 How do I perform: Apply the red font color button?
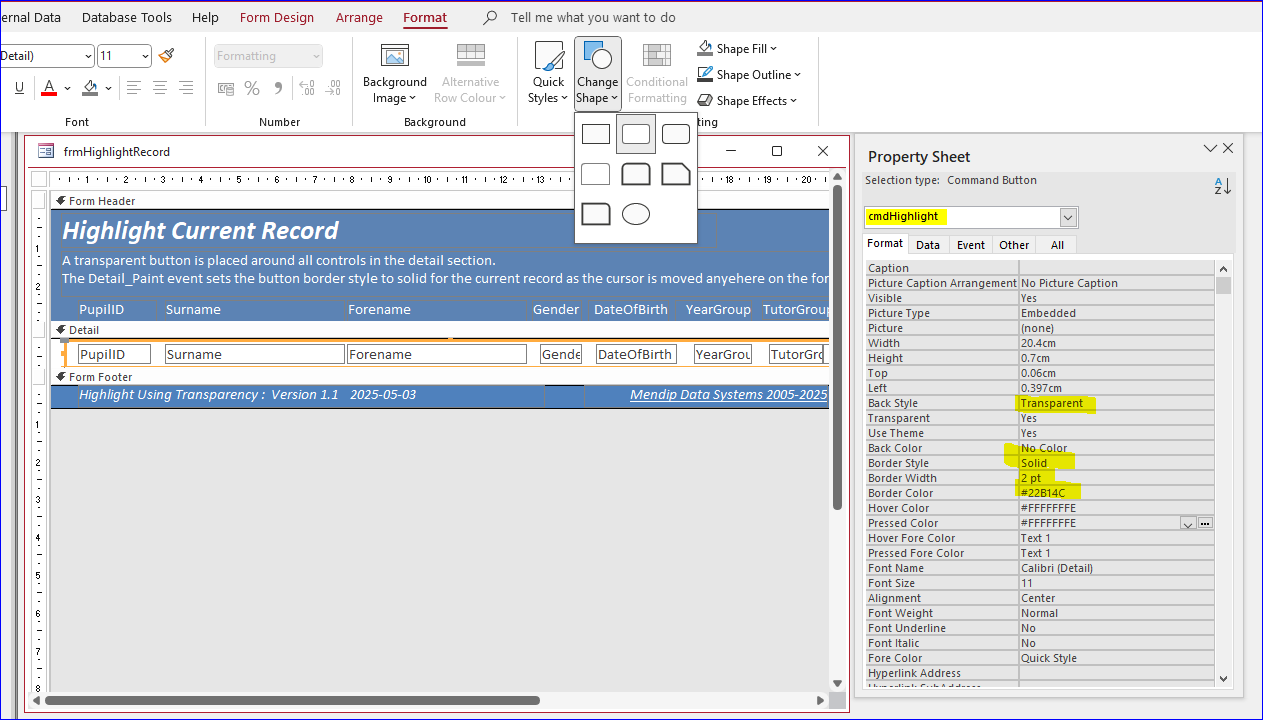(x=49, y=88)
